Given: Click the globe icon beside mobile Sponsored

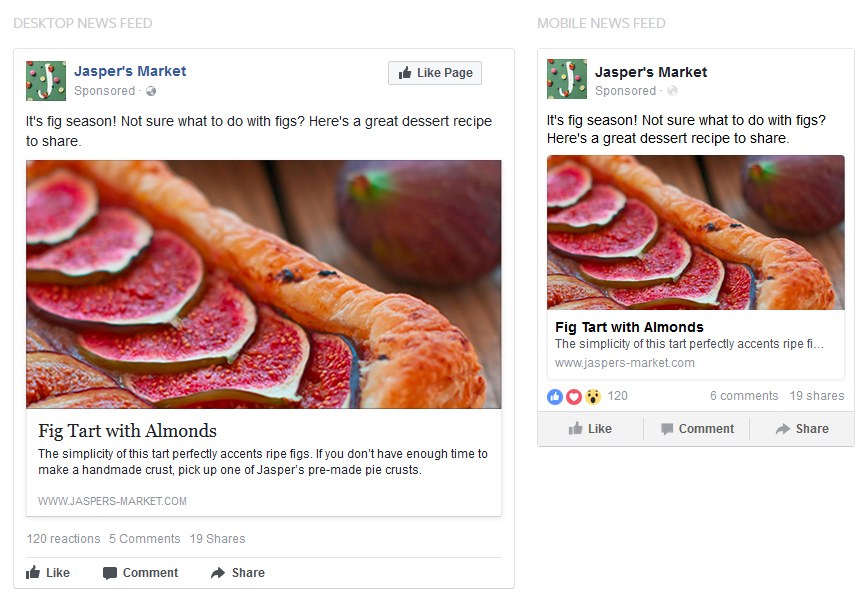Looking at the screenshot, I should tap(672, 91).
